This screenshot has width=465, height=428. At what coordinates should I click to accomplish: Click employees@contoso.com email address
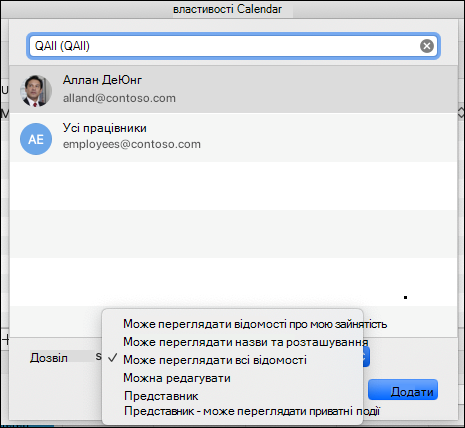point(132,144)
